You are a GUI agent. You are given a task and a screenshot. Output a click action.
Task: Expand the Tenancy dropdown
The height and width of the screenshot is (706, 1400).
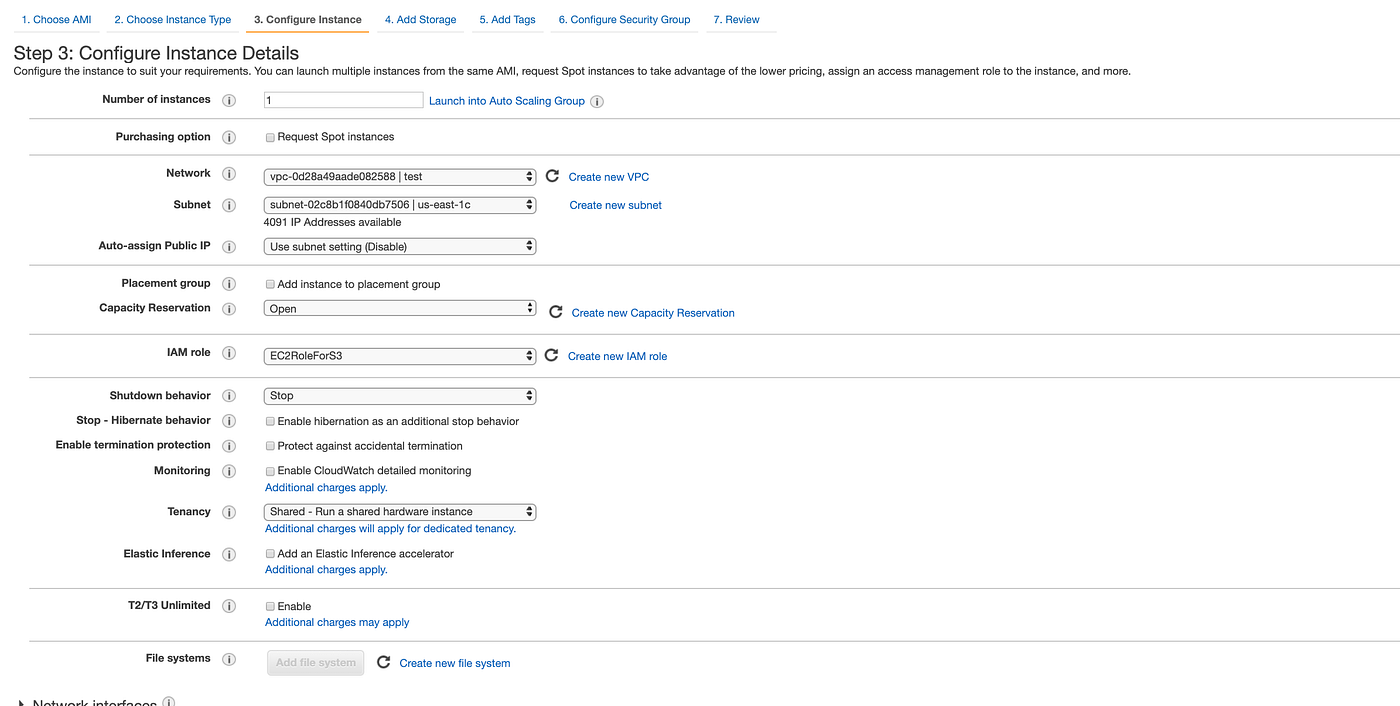coord(400,512)
